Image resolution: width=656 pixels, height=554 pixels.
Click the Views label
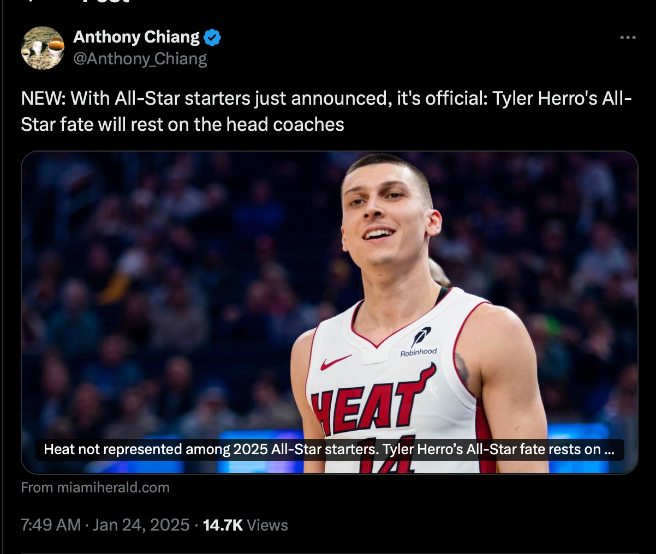[x=267, y=525]
